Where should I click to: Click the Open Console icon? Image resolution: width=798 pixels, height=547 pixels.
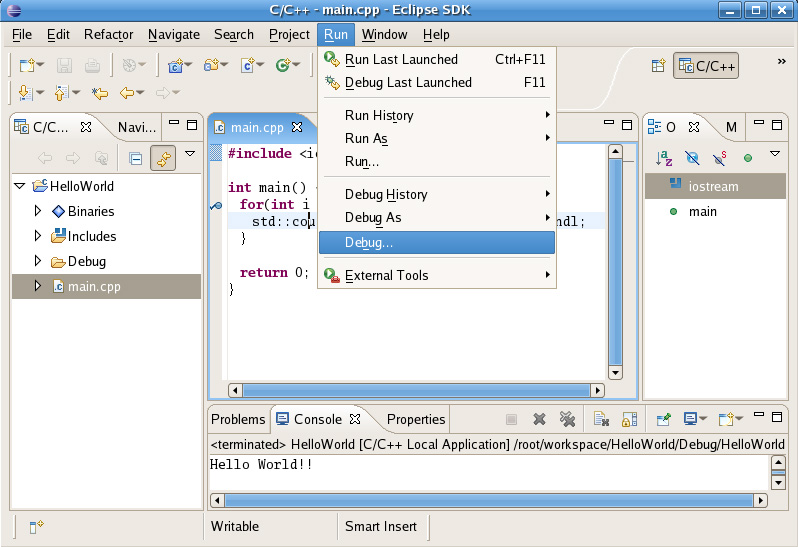point(726,419)
